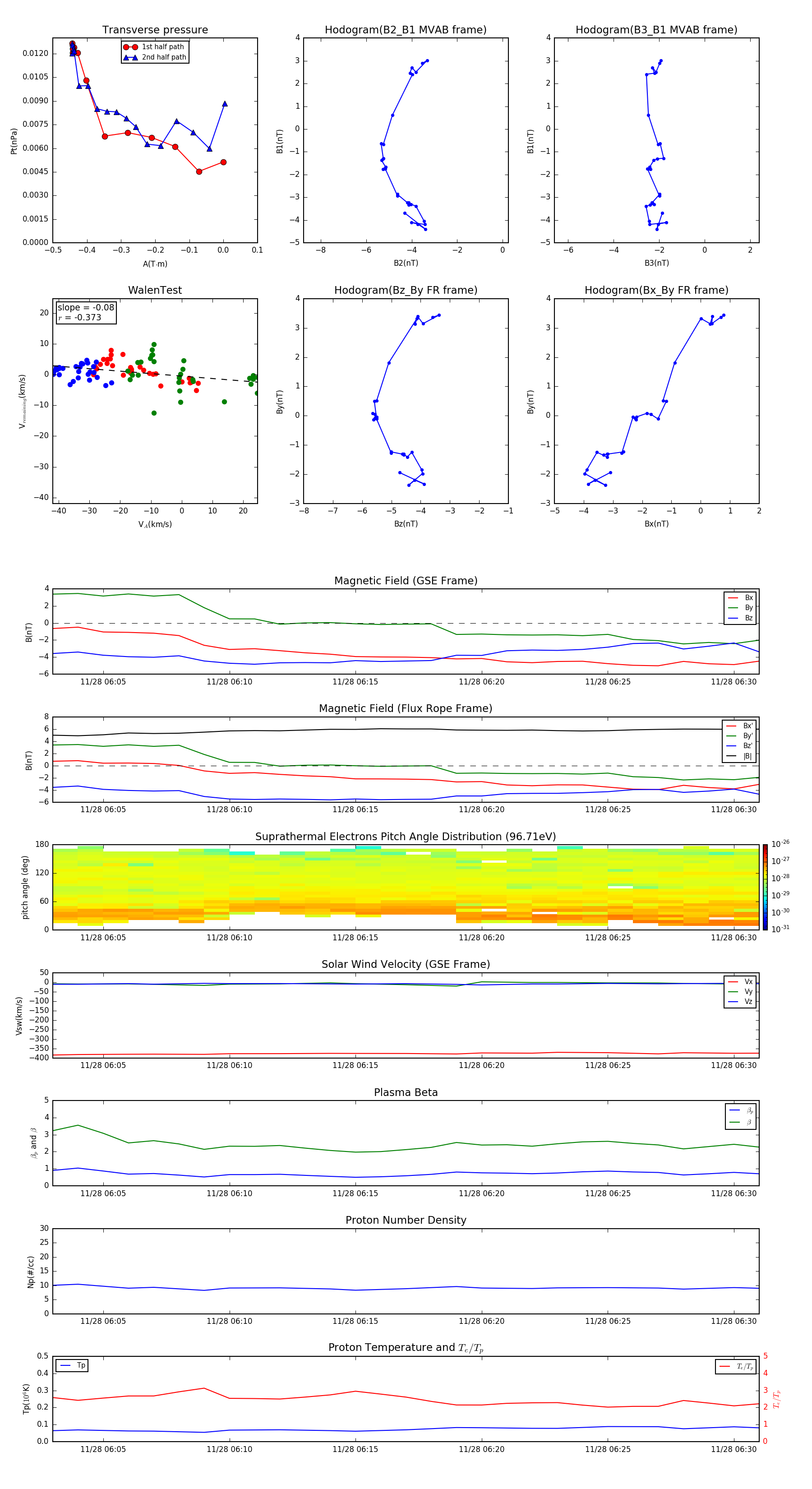Click the 'r = -0.373' annotation
This screenshot has height=1489, width=812.
(x=80, y=317)
